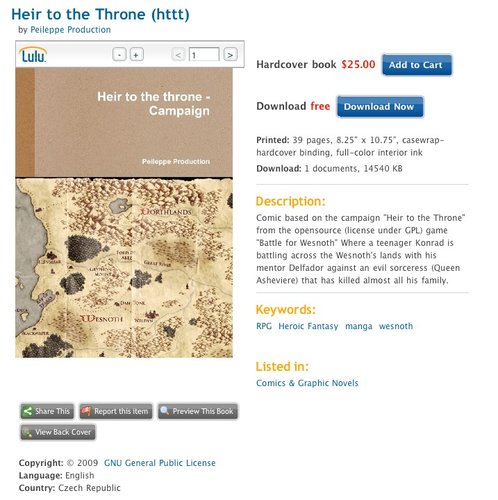Click Report this item flag button

click(x=116, y=411)
